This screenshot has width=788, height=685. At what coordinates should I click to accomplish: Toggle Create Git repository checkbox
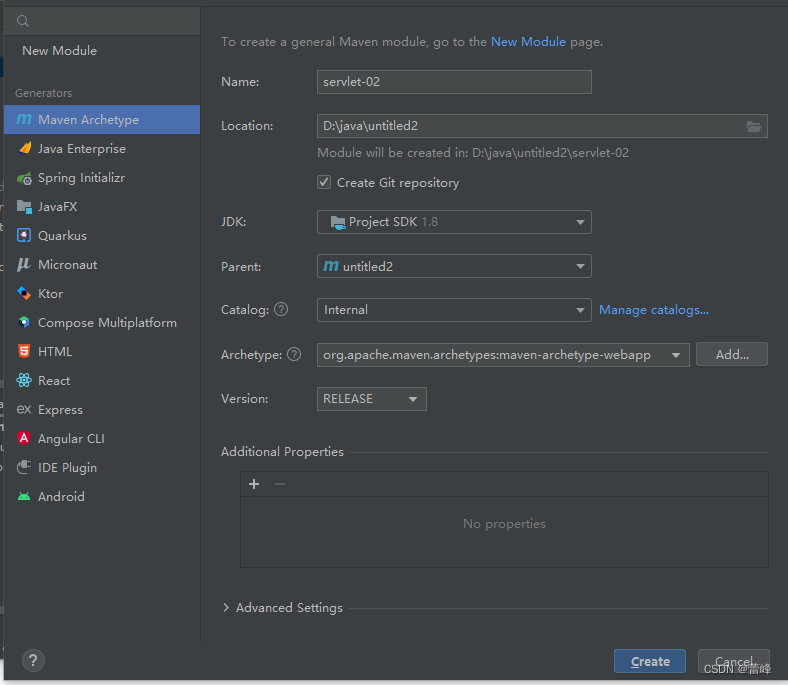coord(324,182)
